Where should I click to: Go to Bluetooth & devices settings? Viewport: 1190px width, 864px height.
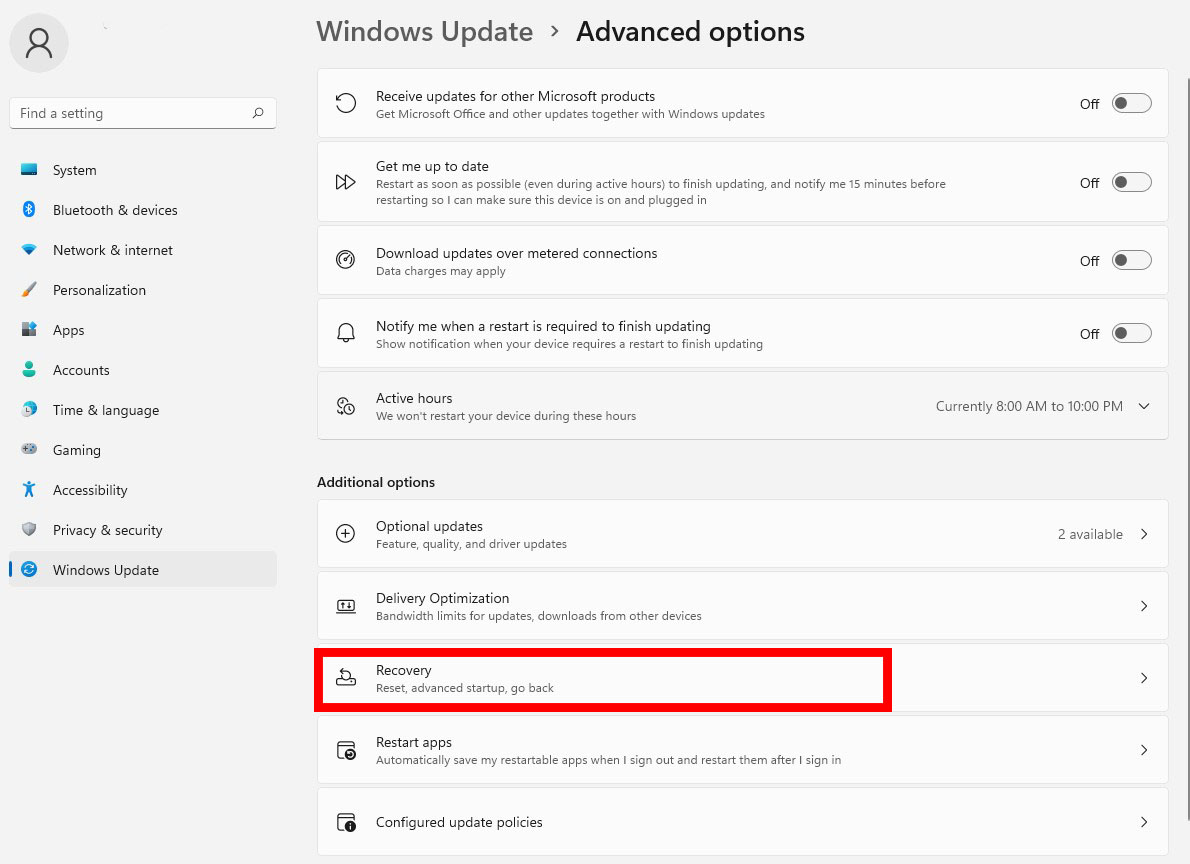click(x=143, y=210)
